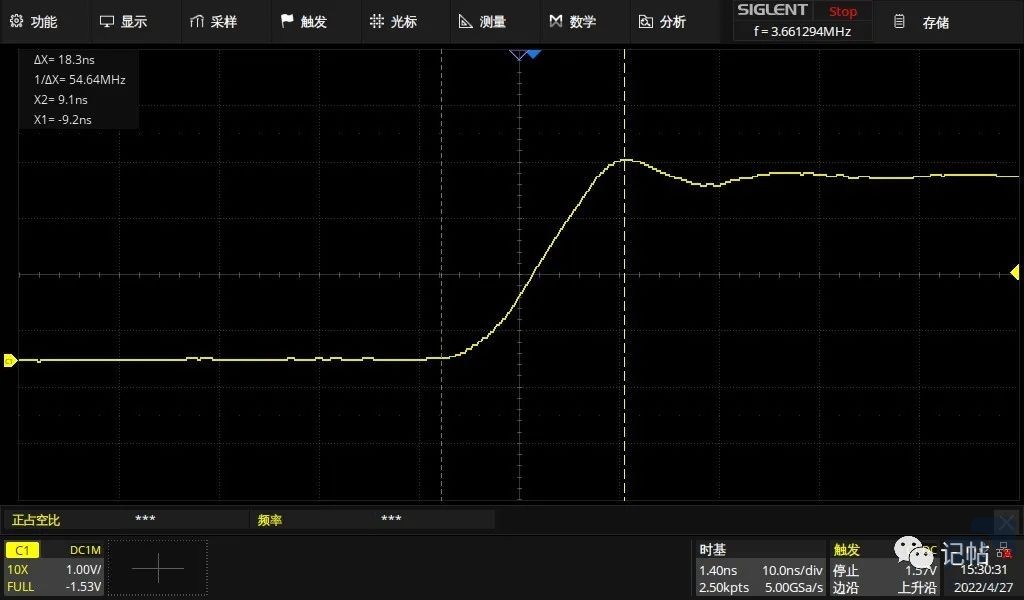
Task: Select the X1 vertical cursor line
Action: 441,275
